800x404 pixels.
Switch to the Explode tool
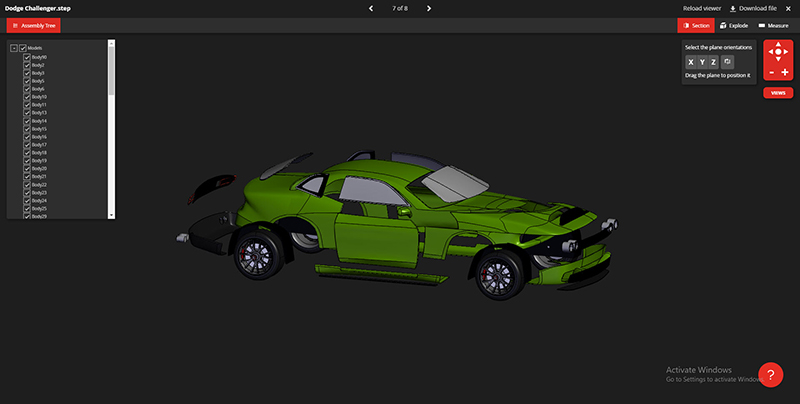pyautogui.click(x=734, y=25)
